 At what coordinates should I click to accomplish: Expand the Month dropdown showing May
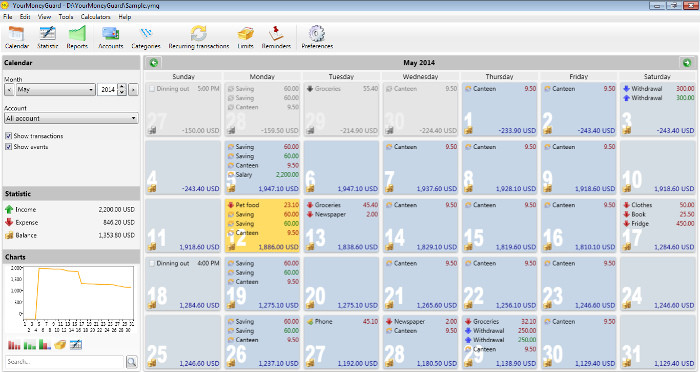[56, 89]
